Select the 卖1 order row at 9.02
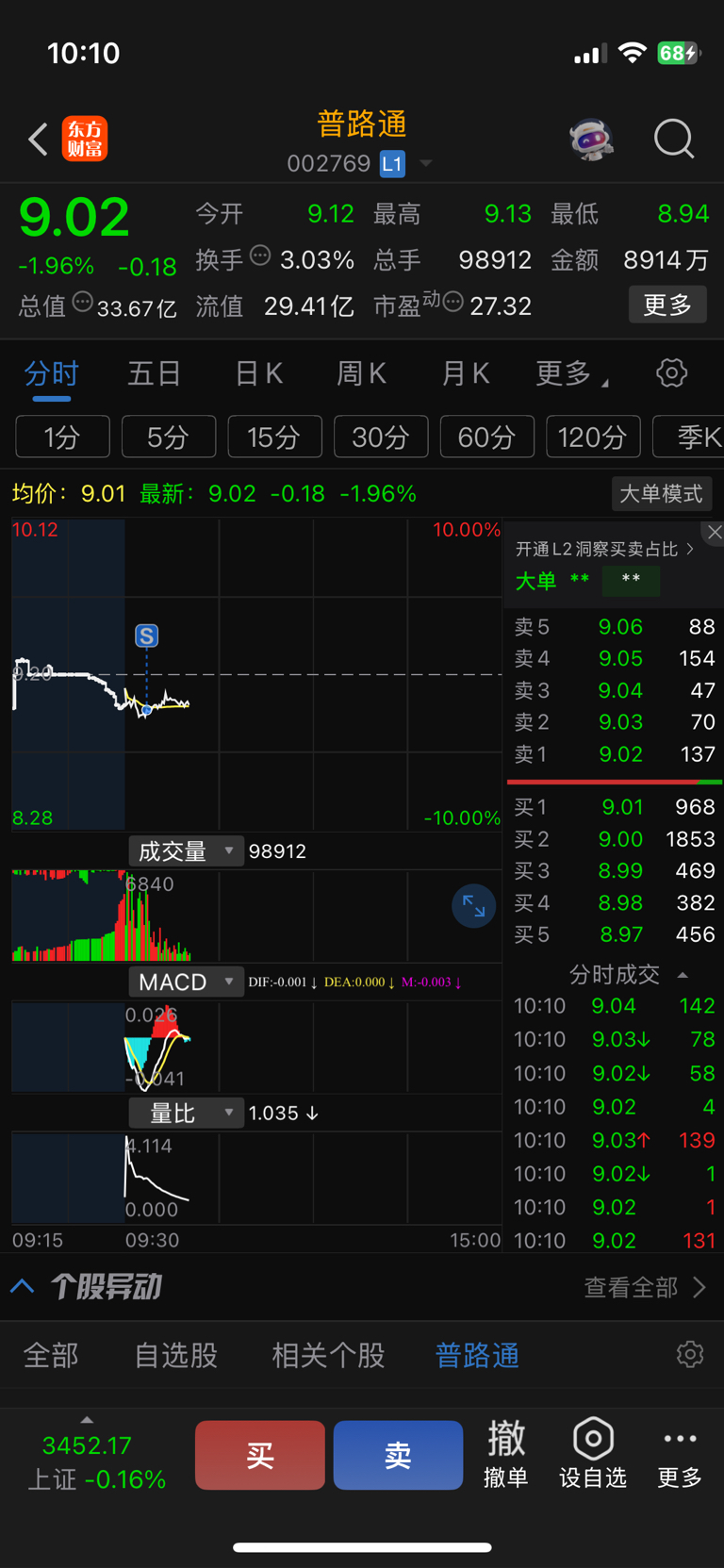The height and width of the screenshot is (1568, 724). click(615, 754)
